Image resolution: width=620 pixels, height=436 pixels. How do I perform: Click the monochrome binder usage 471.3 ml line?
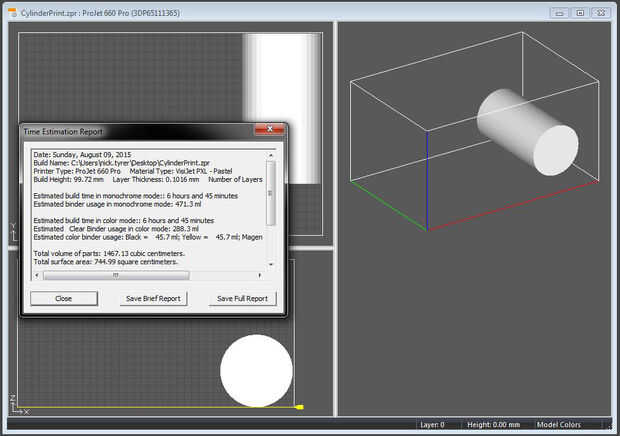pos(117,204)
